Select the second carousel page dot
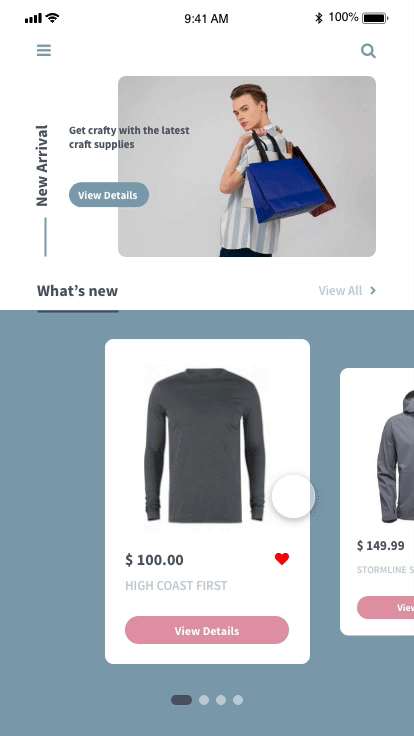 (x=204, y=700)
